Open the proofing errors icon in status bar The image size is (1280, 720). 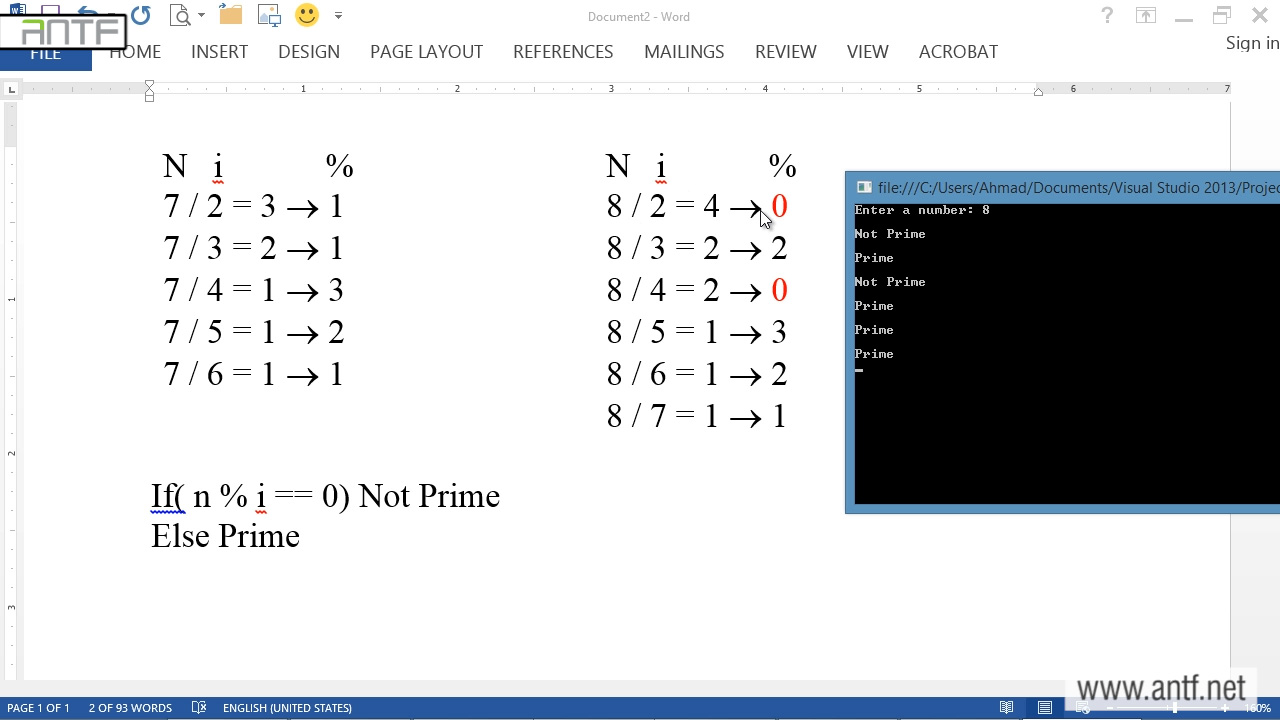click(199, 708)
